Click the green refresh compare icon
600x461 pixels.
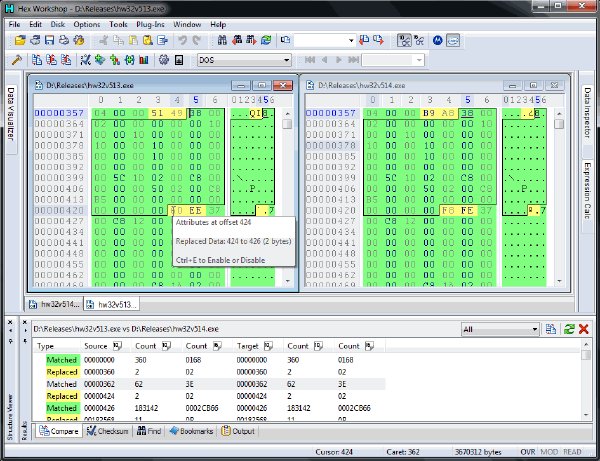pos(569,329)
